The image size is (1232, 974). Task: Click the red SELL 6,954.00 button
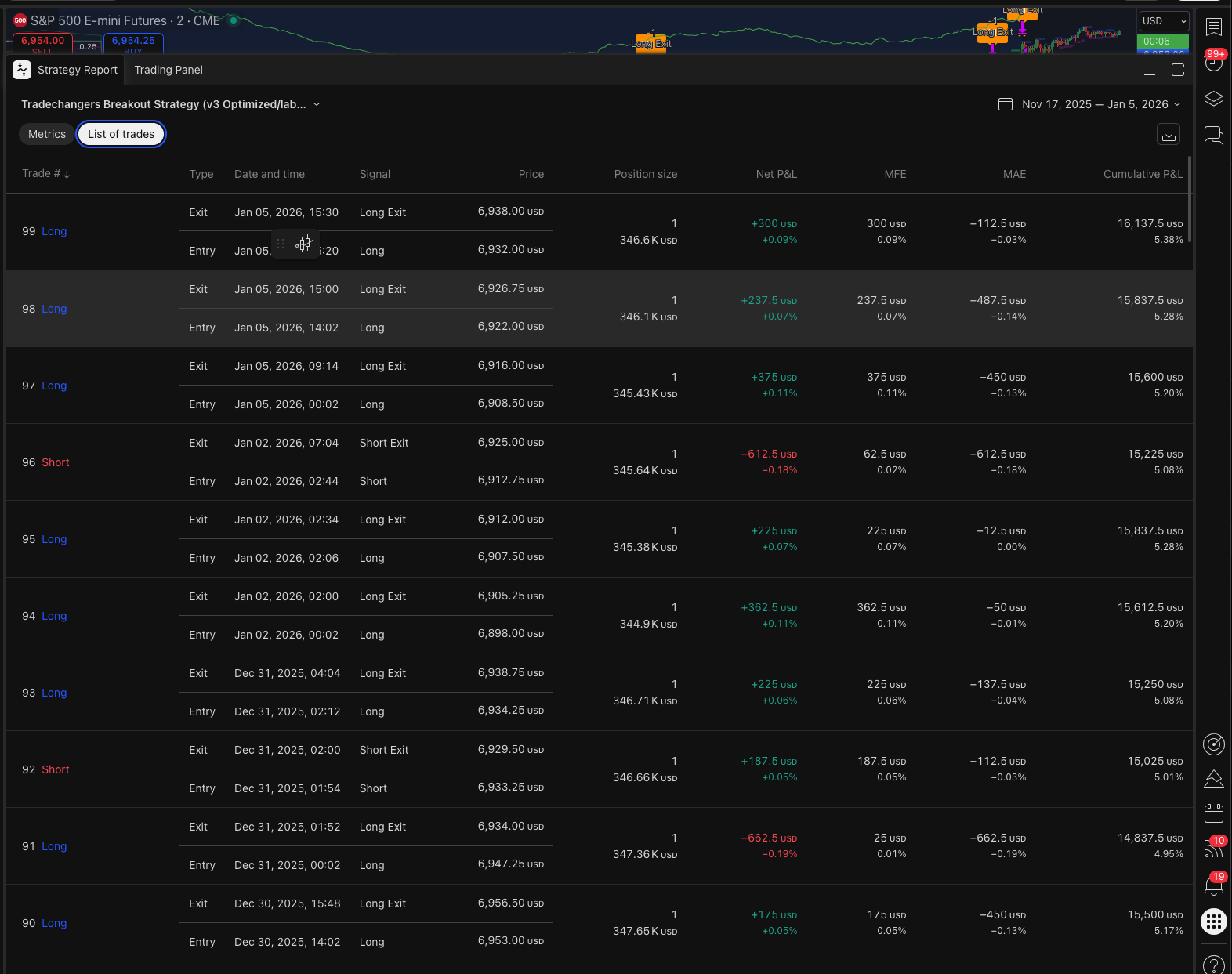tap(42, 44)
